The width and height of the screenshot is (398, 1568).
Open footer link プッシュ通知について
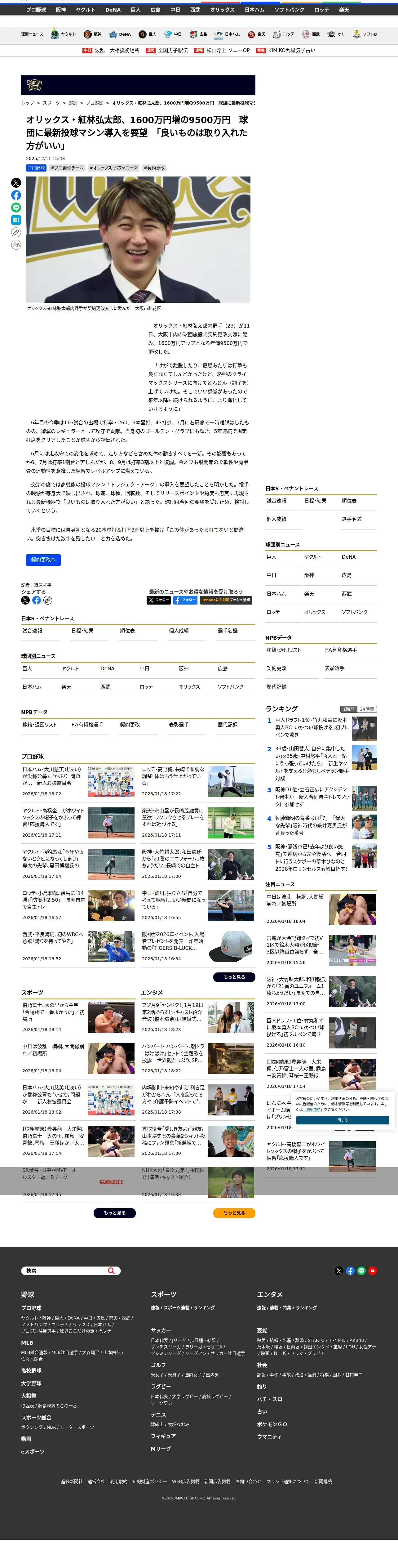[x=287, y=1481]
